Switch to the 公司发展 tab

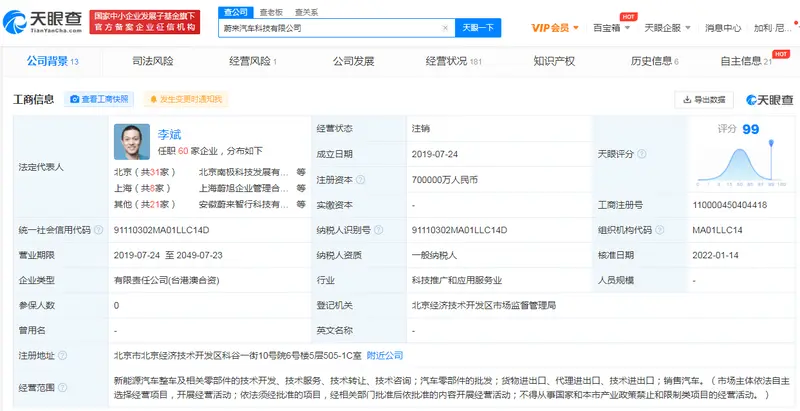(x=354, y=62)
